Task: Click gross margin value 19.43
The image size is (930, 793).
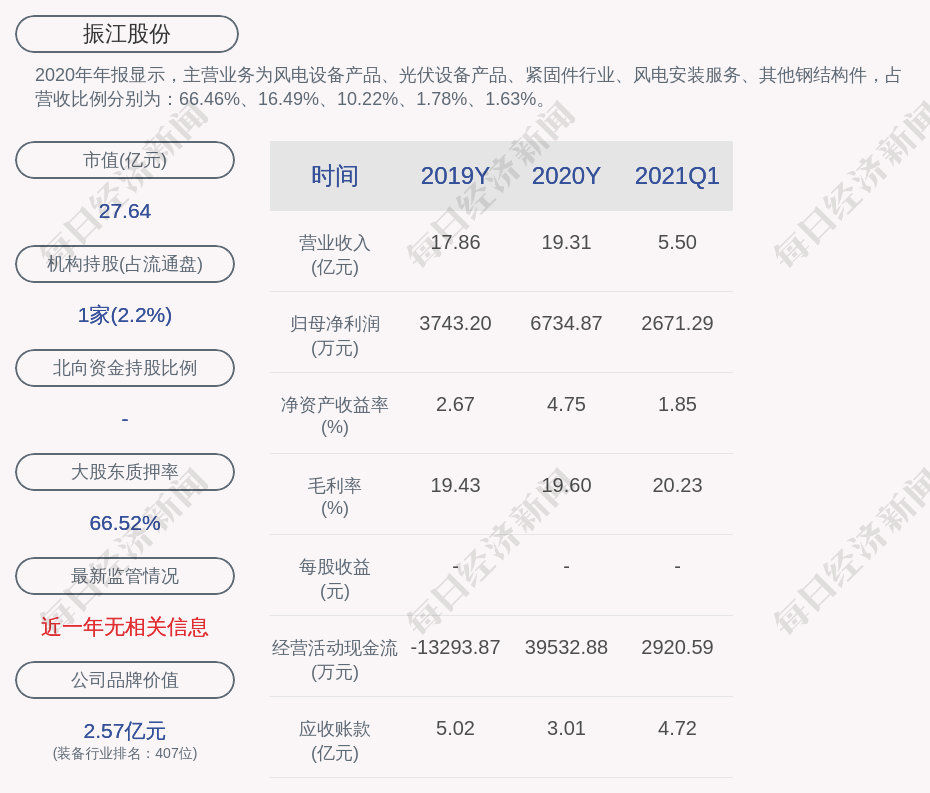Action: 455,485
